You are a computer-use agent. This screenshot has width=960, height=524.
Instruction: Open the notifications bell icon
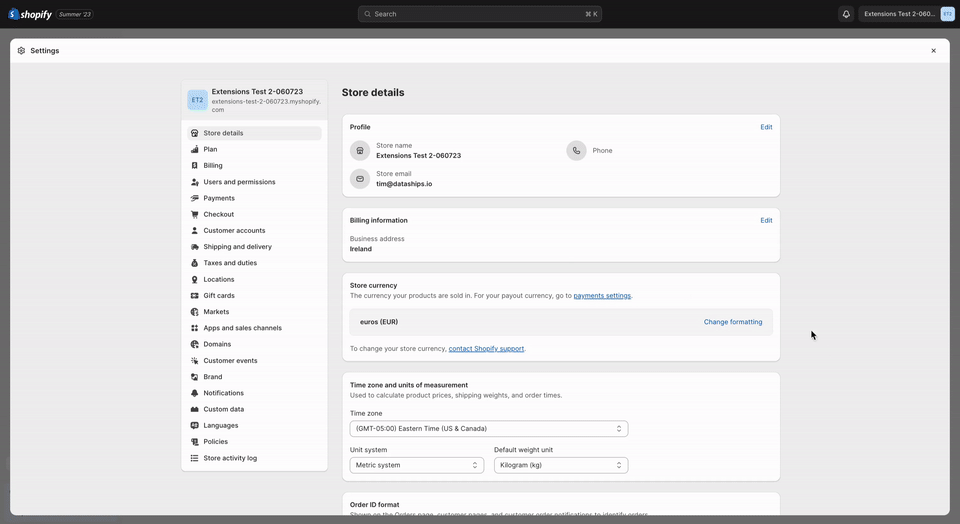(846, 14)
